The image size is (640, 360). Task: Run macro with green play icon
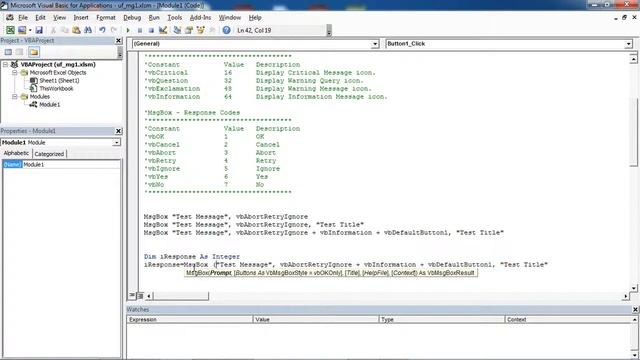[128, 30]
